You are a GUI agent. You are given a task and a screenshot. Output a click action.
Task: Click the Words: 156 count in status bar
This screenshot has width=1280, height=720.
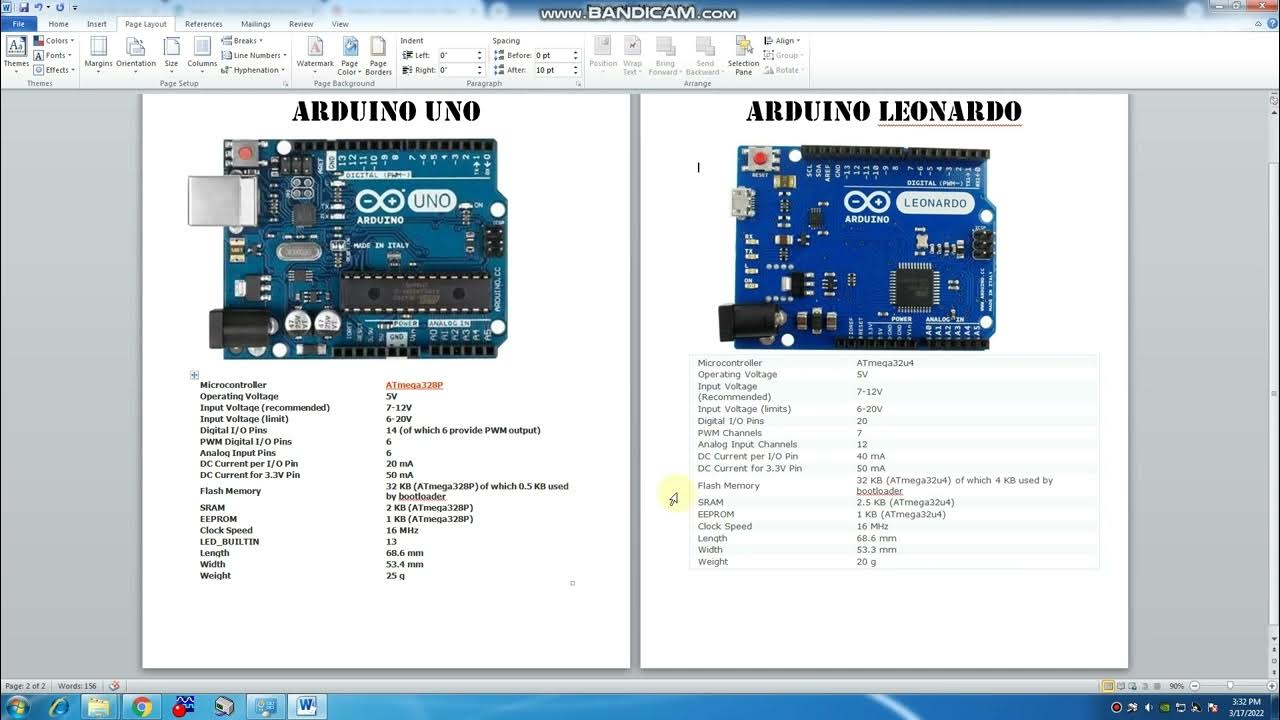(x=77, y=686)
